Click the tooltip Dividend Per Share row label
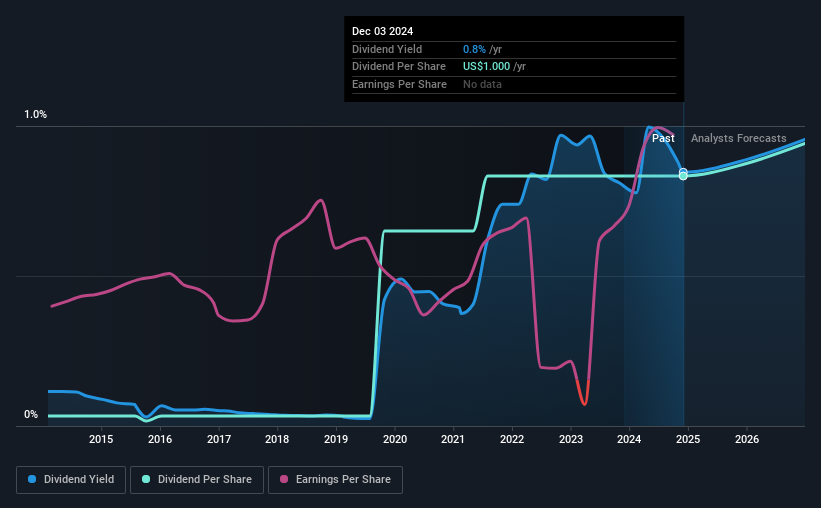821x508 pixels. pyautogui.click(x=398, y=67)
